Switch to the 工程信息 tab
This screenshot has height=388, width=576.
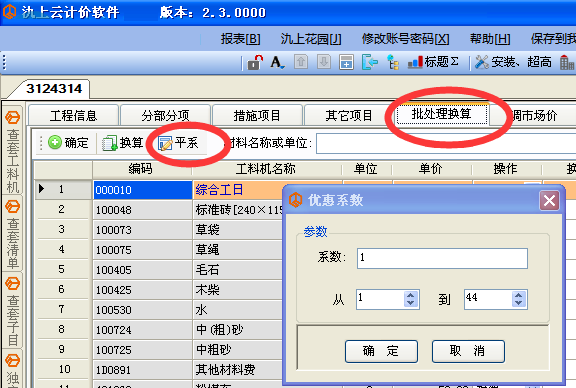(73, 115)
